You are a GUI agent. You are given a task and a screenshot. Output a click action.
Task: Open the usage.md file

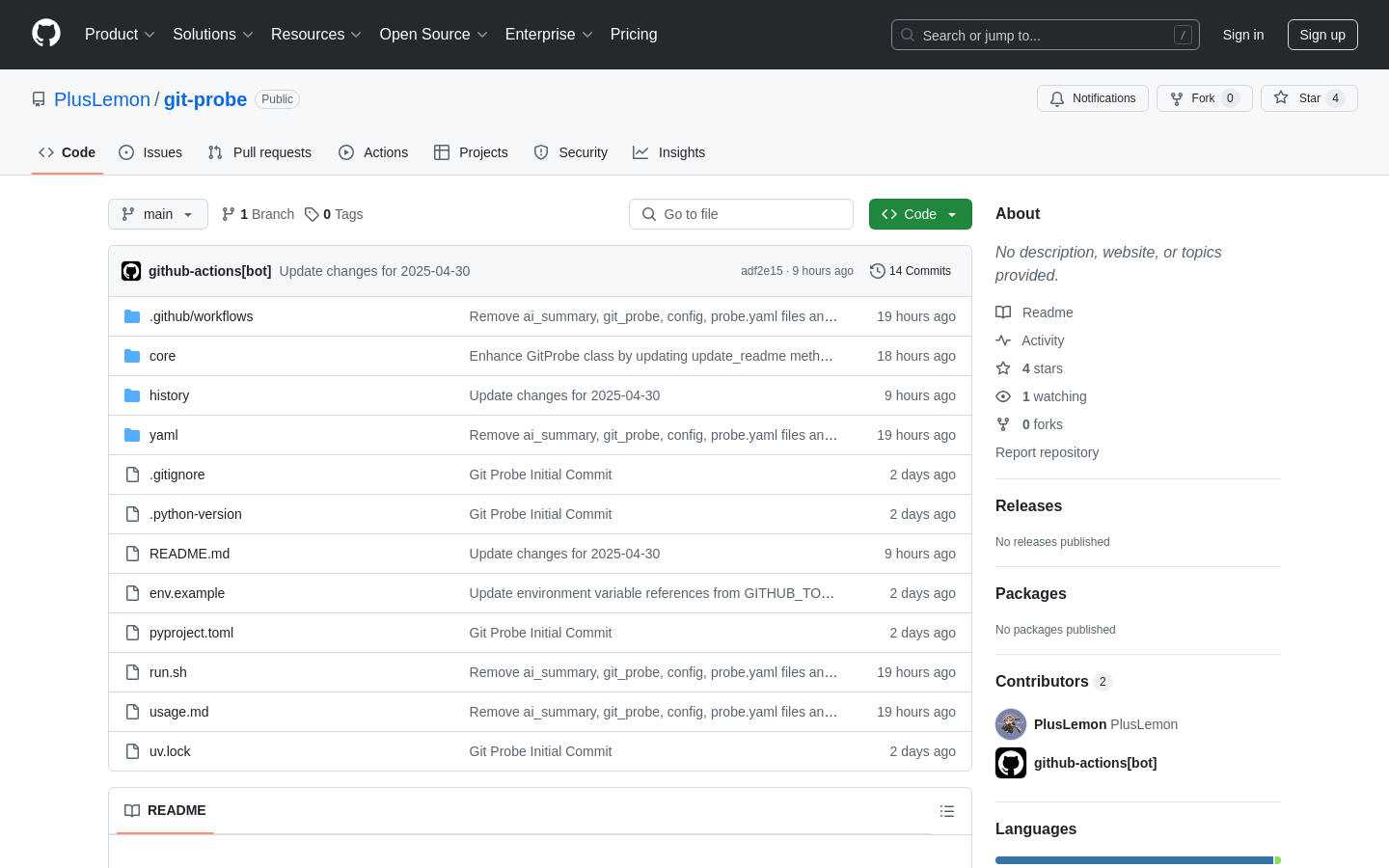pyautogui.click(x=179, y=712)
